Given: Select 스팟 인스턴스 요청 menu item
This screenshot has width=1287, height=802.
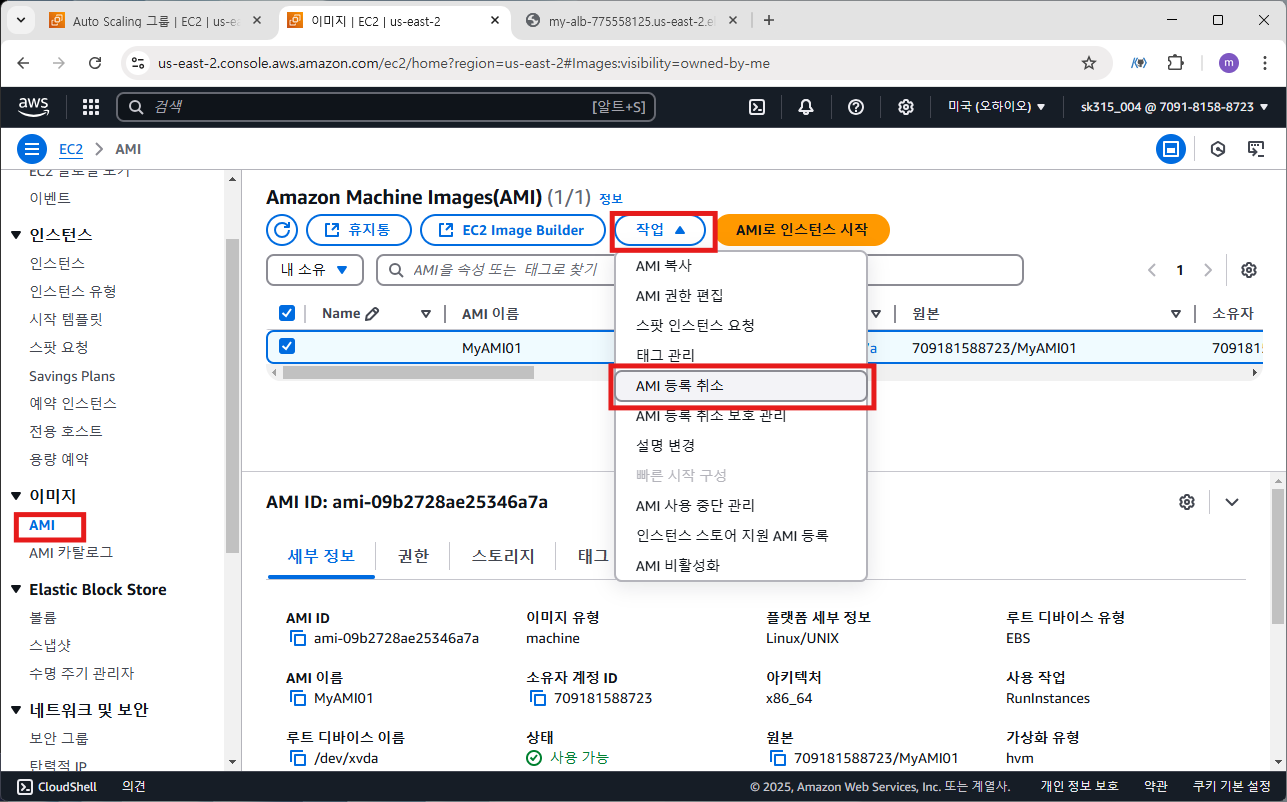Looking at the screenshot, I should pos(740,326).
